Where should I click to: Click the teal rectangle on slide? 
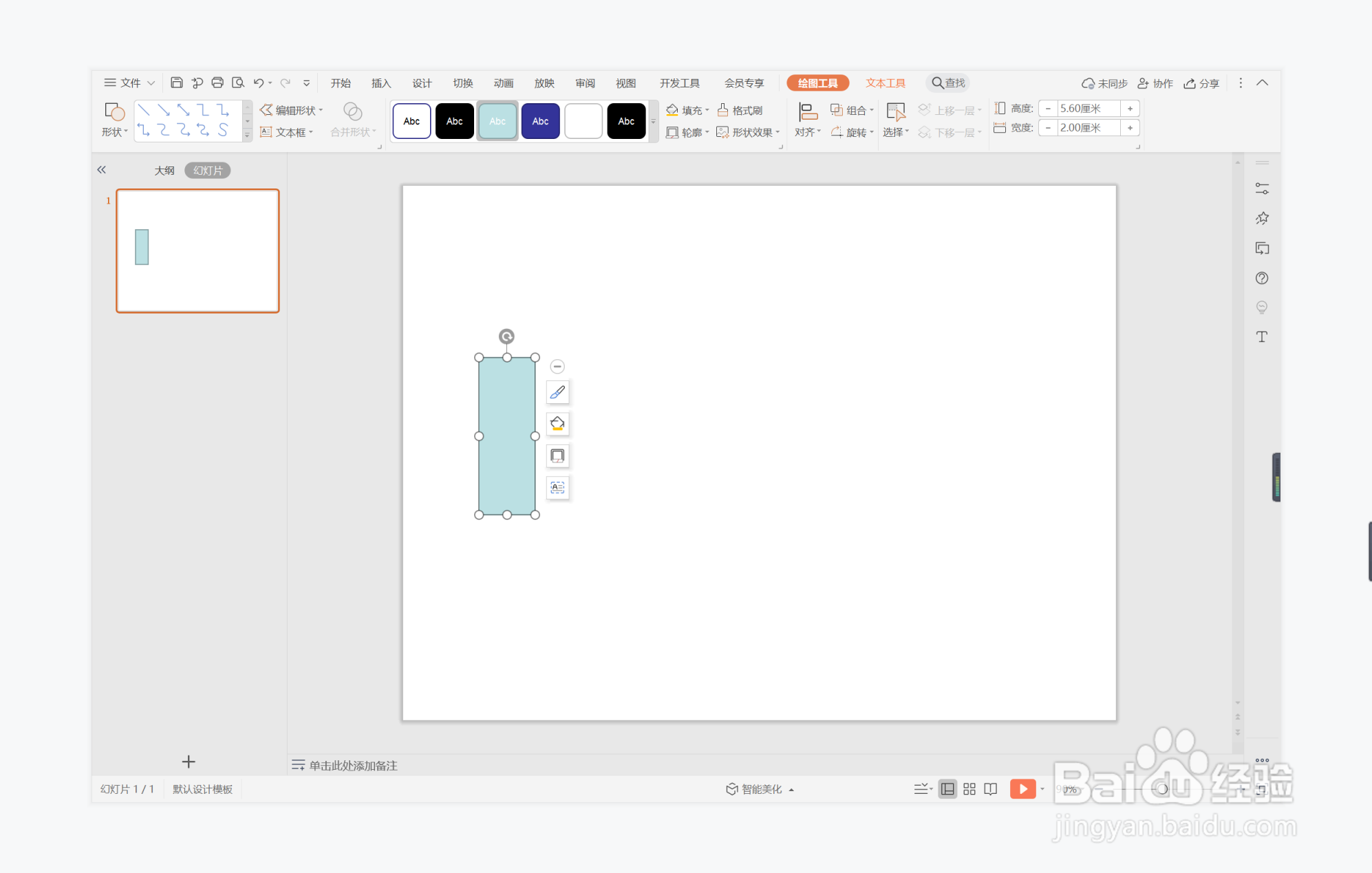click(x=507, y=436)
